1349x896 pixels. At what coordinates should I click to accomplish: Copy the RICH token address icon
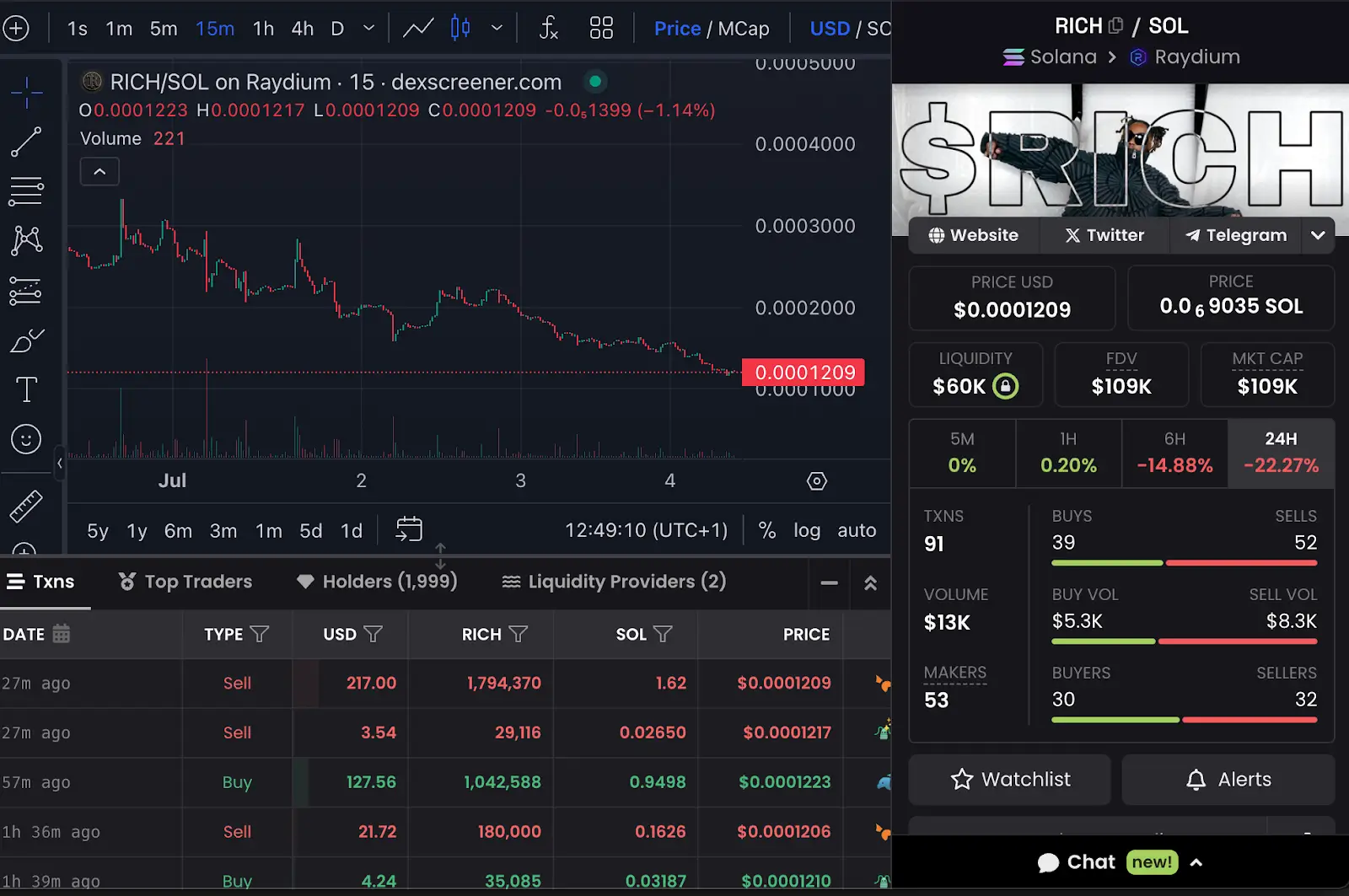pos(1116,25)
